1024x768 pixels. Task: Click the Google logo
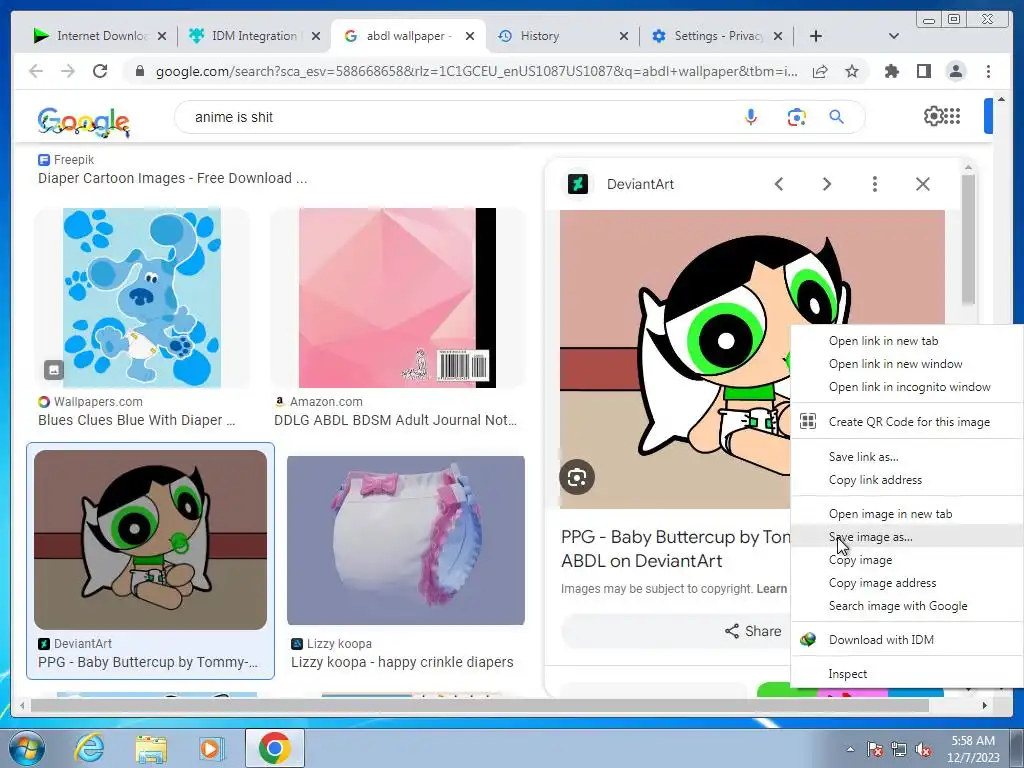84,121
